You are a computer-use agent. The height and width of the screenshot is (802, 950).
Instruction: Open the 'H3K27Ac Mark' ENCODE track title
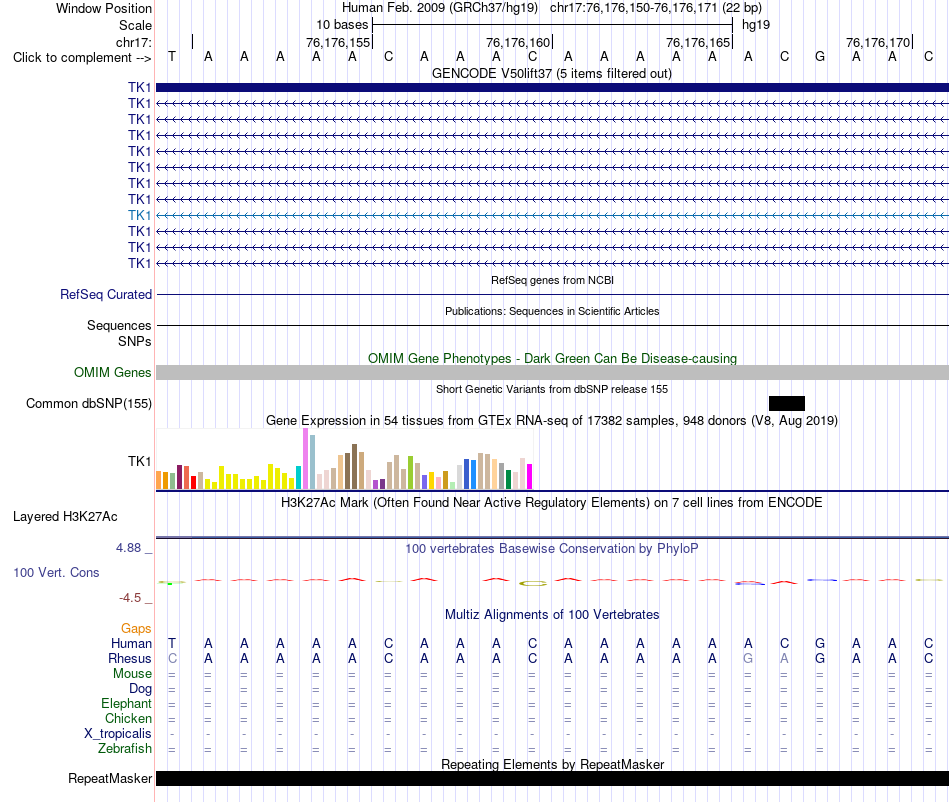pos(552,502)
